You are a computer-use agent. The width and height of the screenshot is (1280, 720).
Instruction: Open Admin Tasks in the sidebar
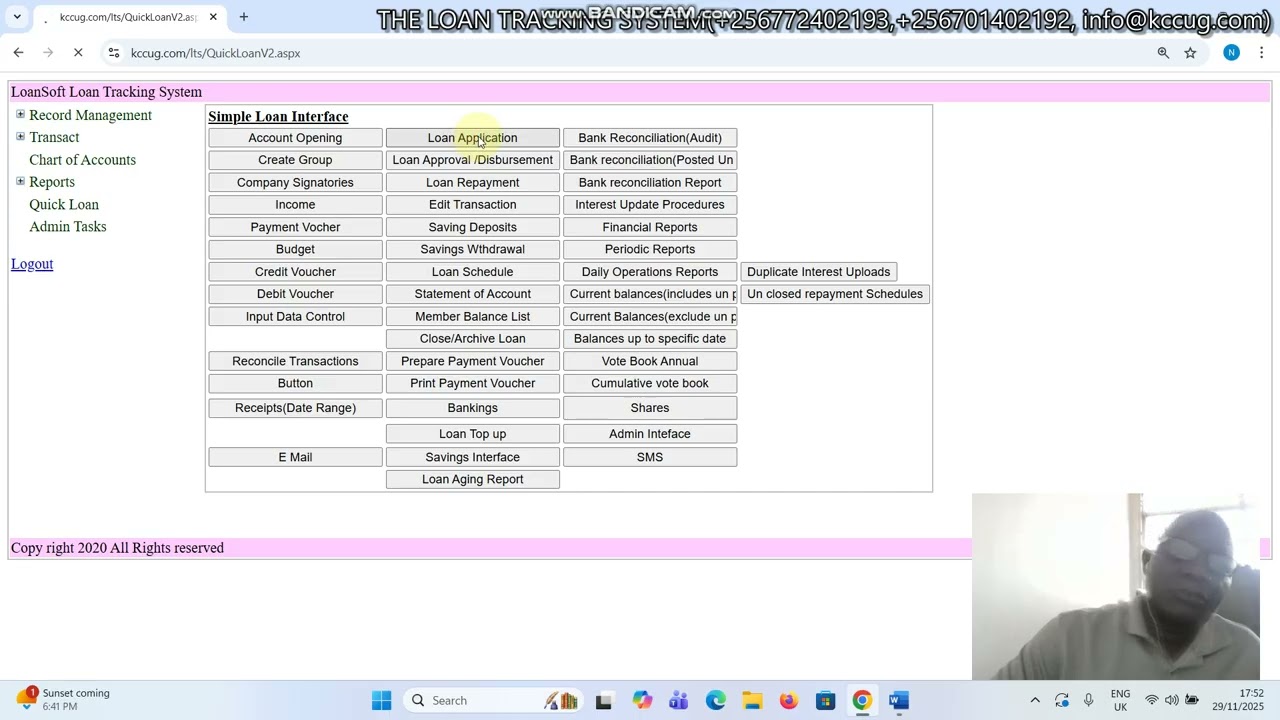[x=68, y=227]
